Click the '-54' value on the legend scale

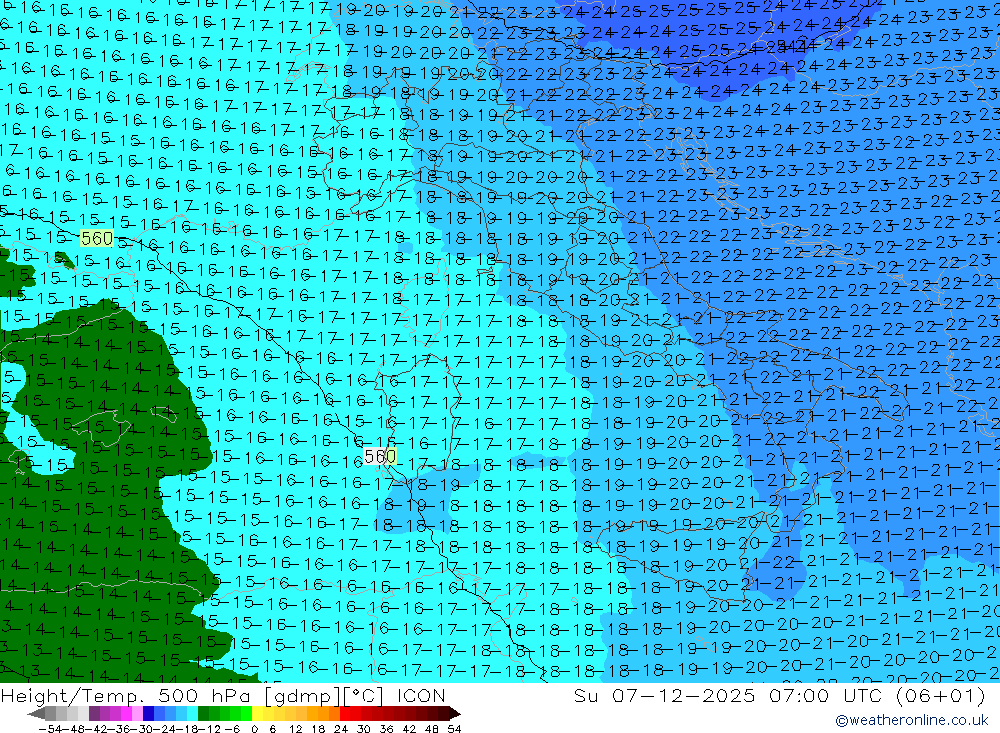50,729
